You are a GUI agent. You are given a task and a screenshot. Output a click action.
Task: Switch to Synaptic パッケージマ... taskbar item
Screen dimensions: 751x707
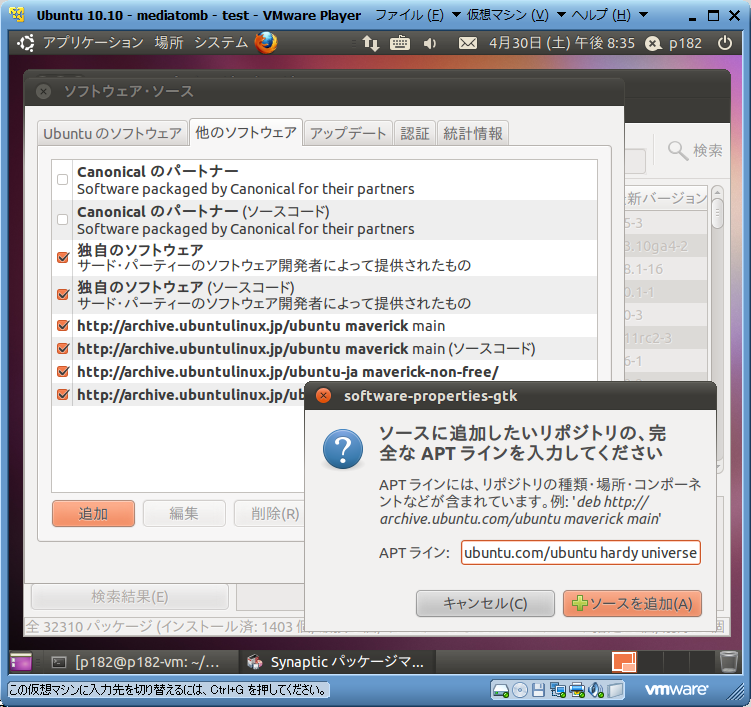point(335,662)
